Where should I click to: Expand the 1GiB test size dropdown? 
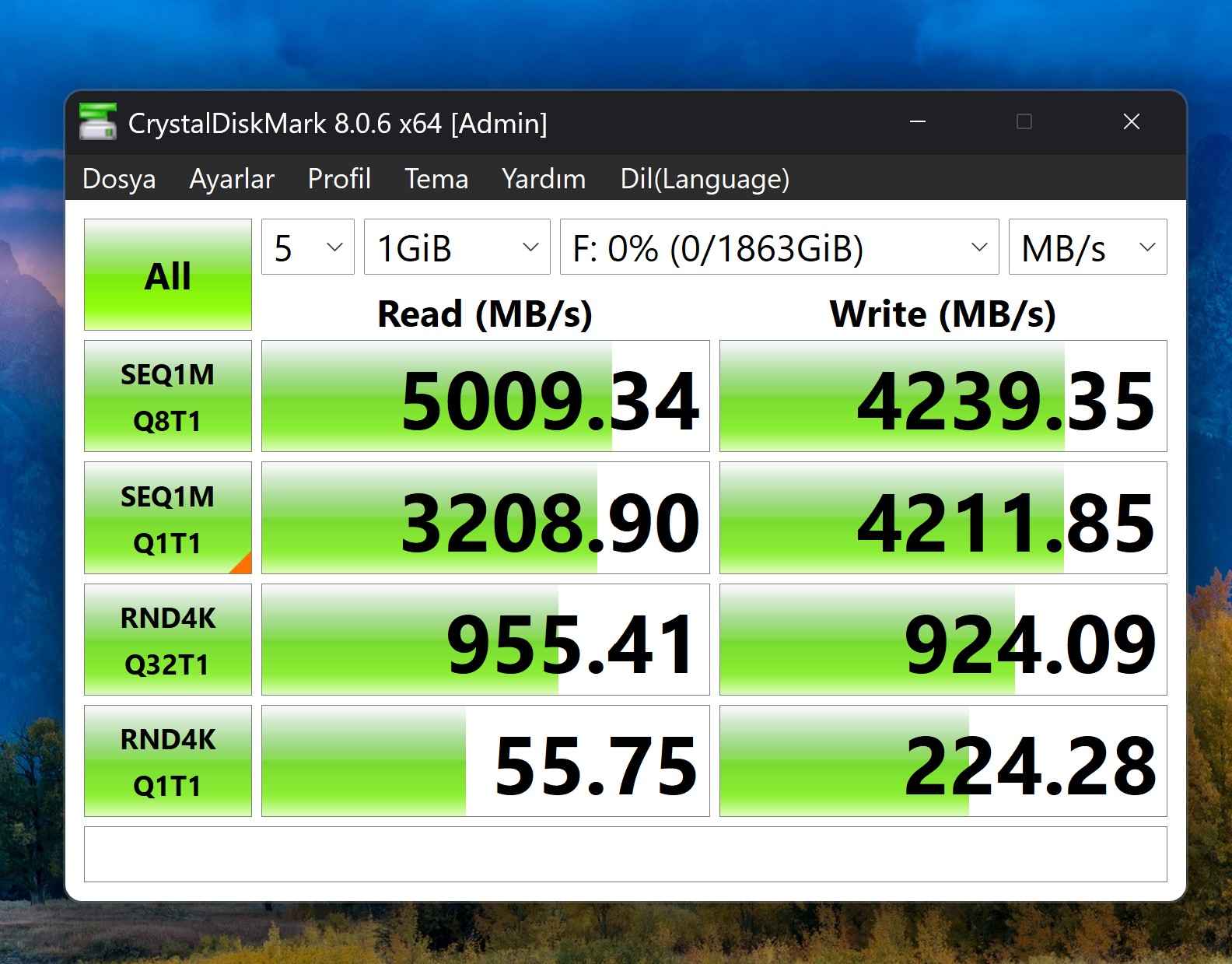(457, 247)
